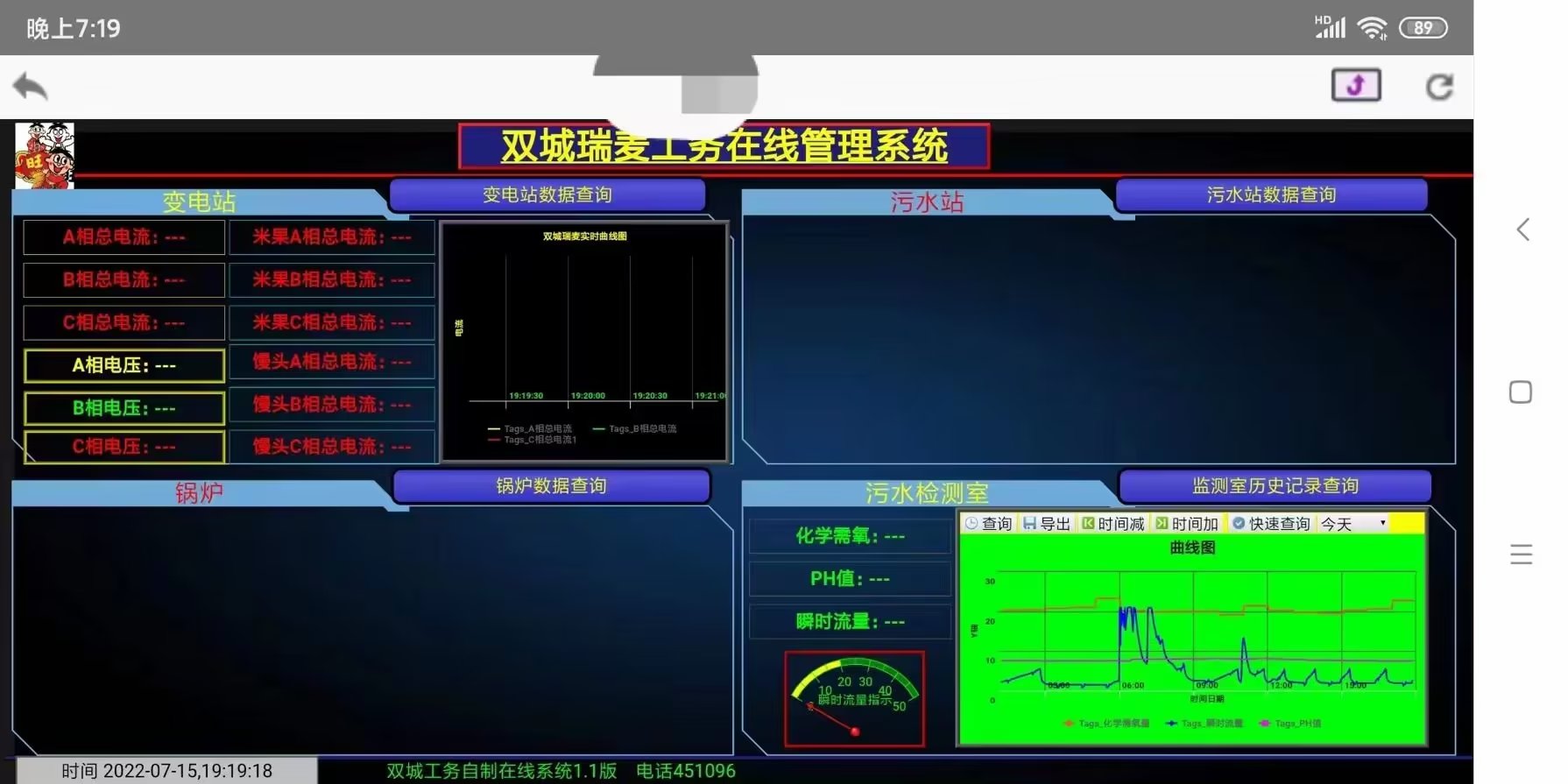Toggle the 快速查询 check option
The image size is (1568, 784).
tap(1270, 524)
